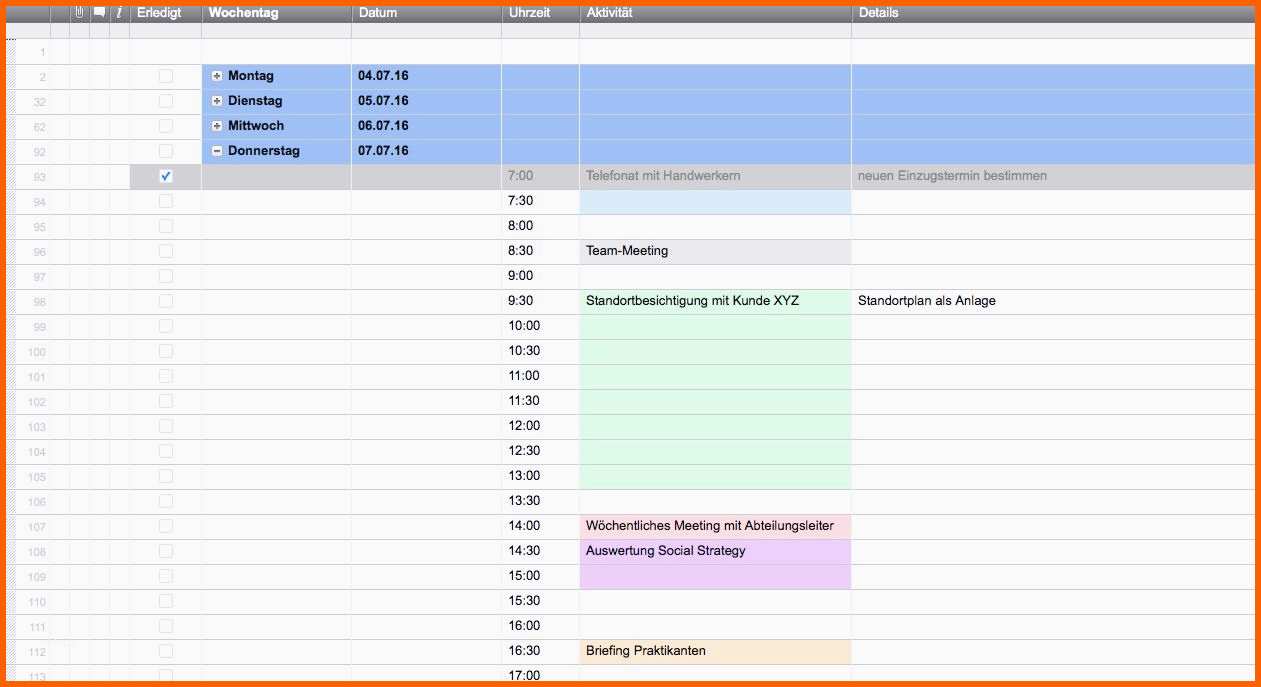Select the Briefing Praktikanten cell
This screenshot has height=687, width=1261.
click(716, 651)
